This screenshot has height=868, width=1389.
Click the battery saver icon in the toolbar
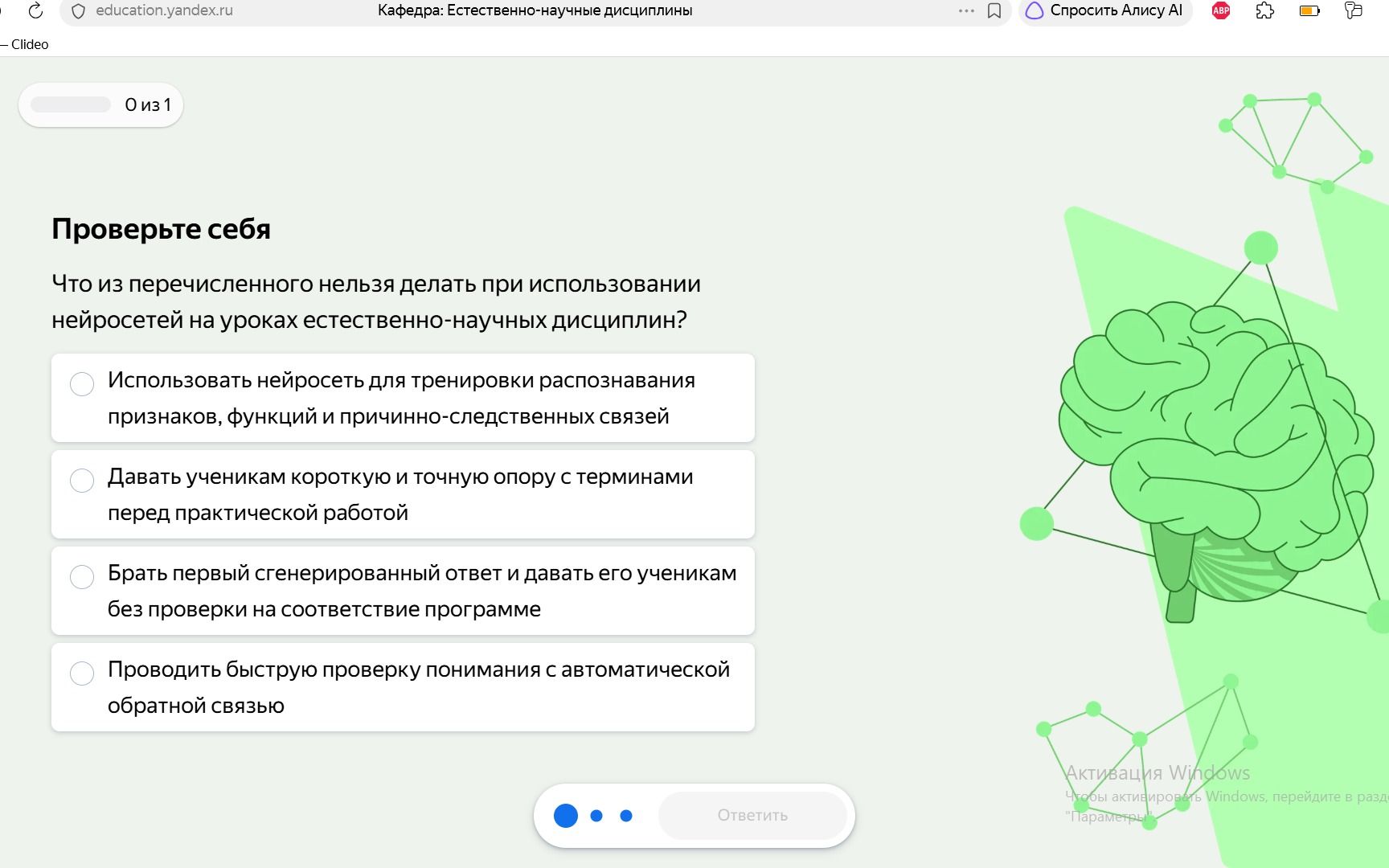click(x=1309, y=10)
